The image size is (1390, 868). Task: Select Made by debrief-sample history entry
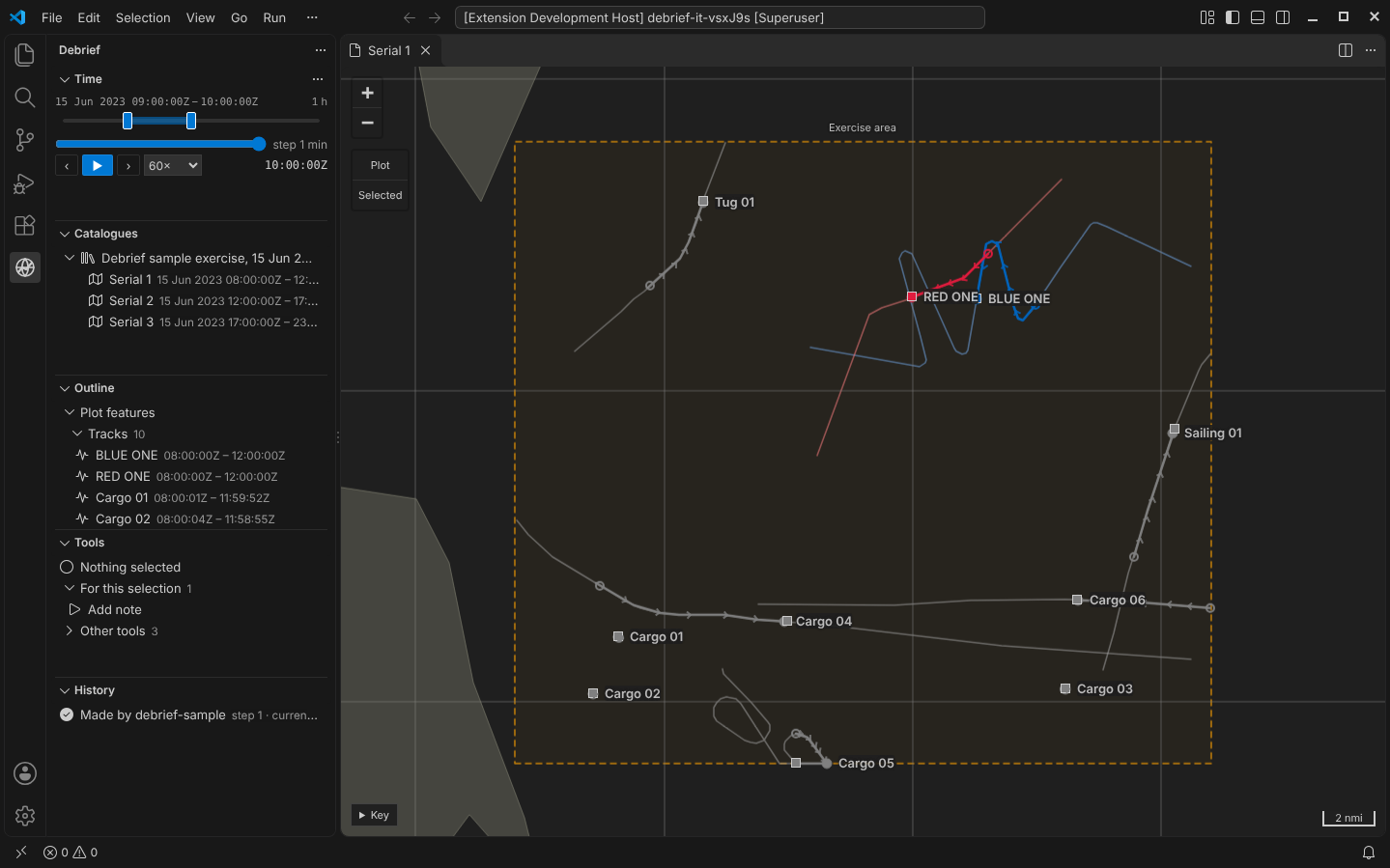pyautogui.click(x=191, y=714)
